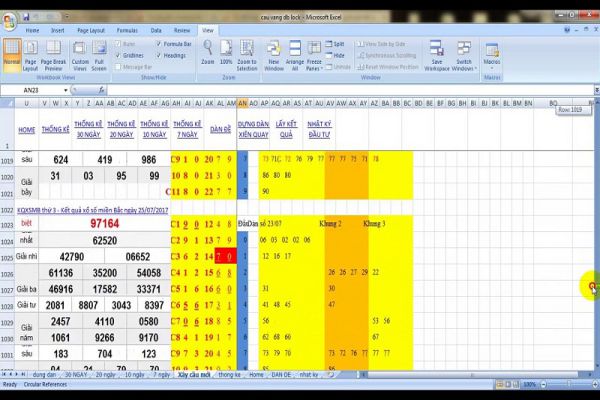This screenshot has height=400, width=600.
Task: Switch to sheet tab '30 NGAY'
Action: click(76, 375)
